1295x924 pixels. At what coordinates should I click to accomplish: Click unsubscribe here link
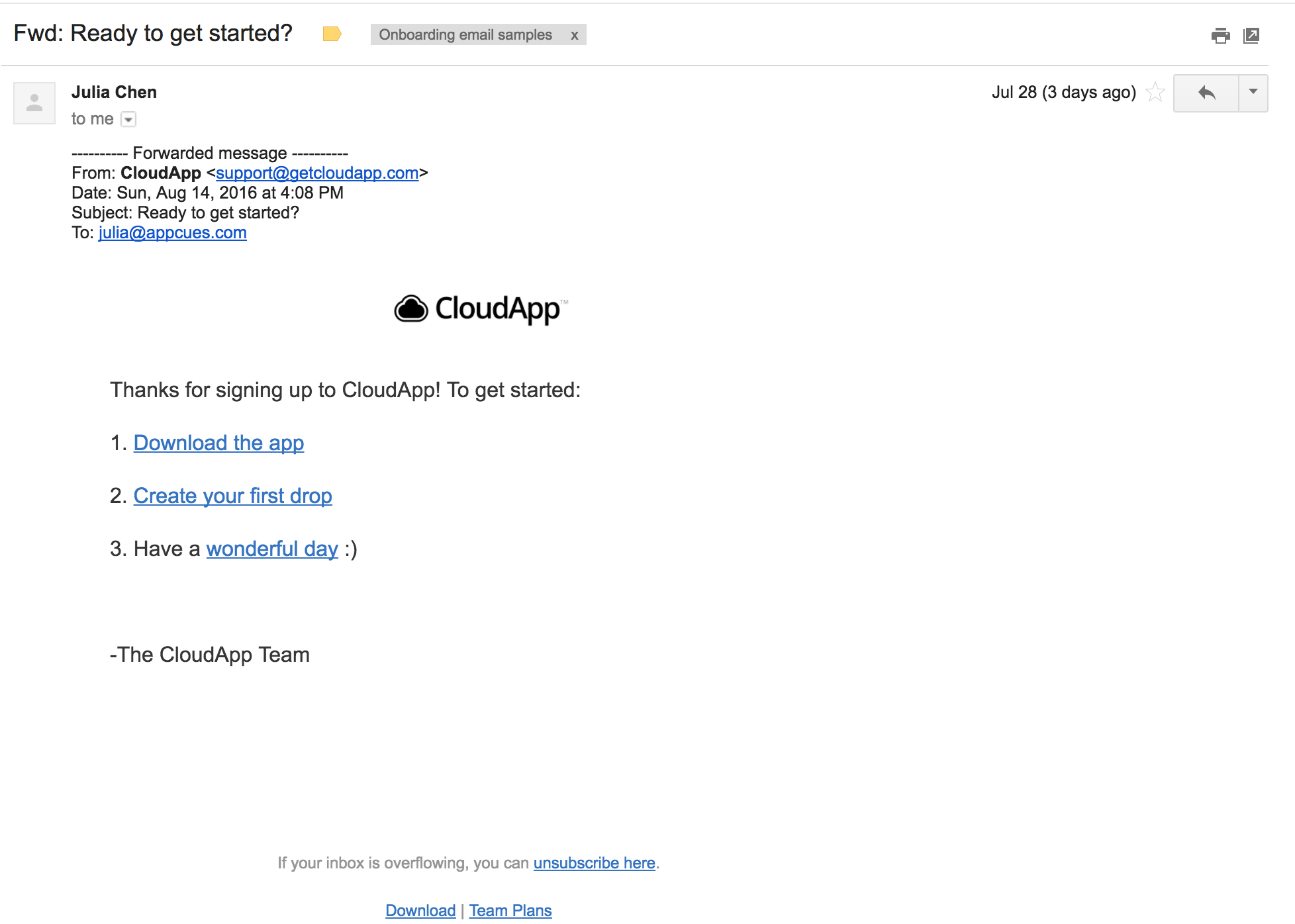pos(594,863)
